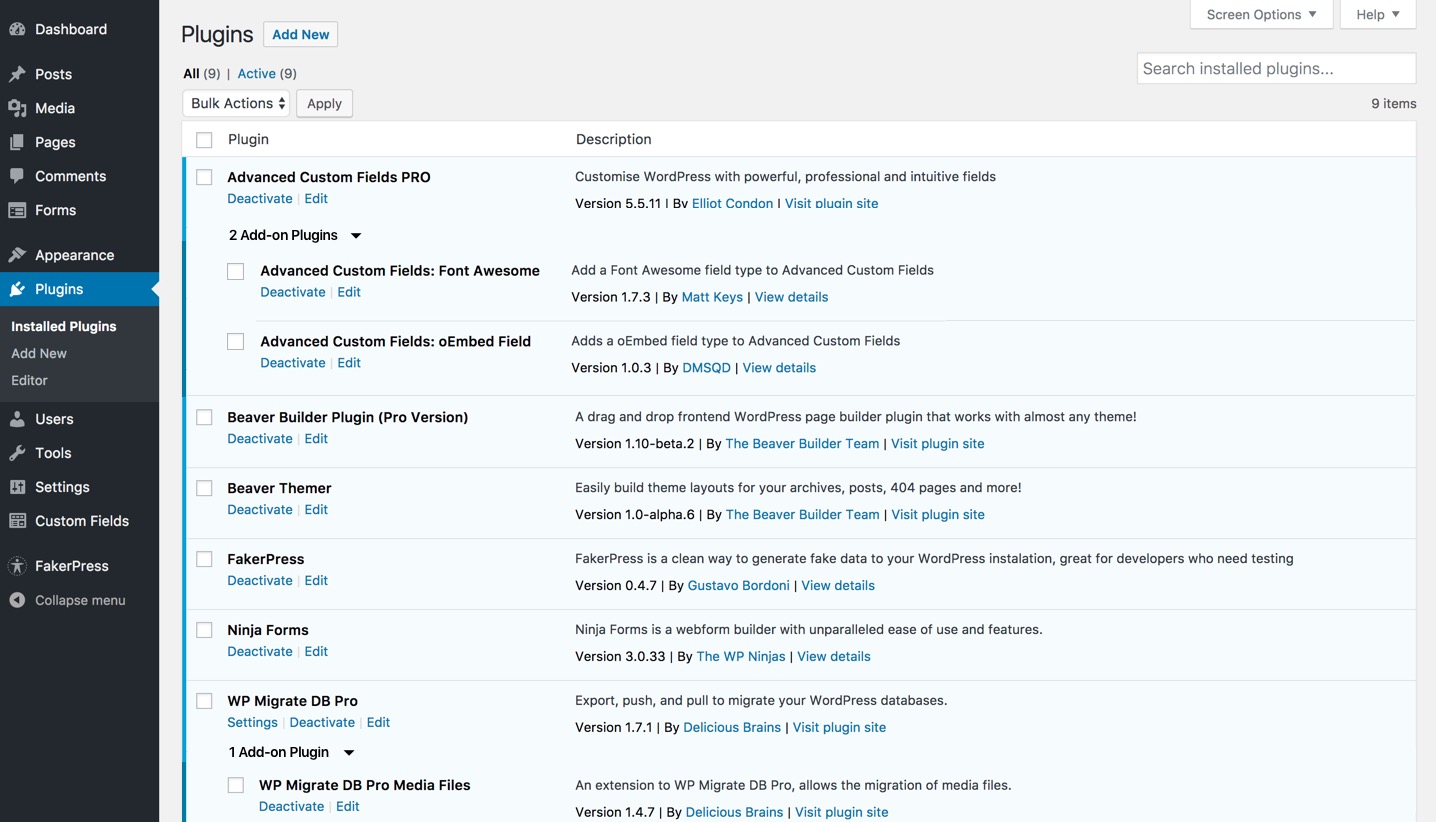
Task: Click the Plugins plug icon
Action: point(17,289)
